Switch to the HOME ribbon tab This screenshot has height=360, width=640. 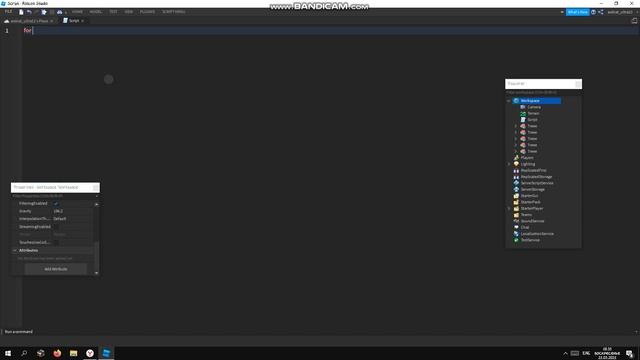coord(77,12)
